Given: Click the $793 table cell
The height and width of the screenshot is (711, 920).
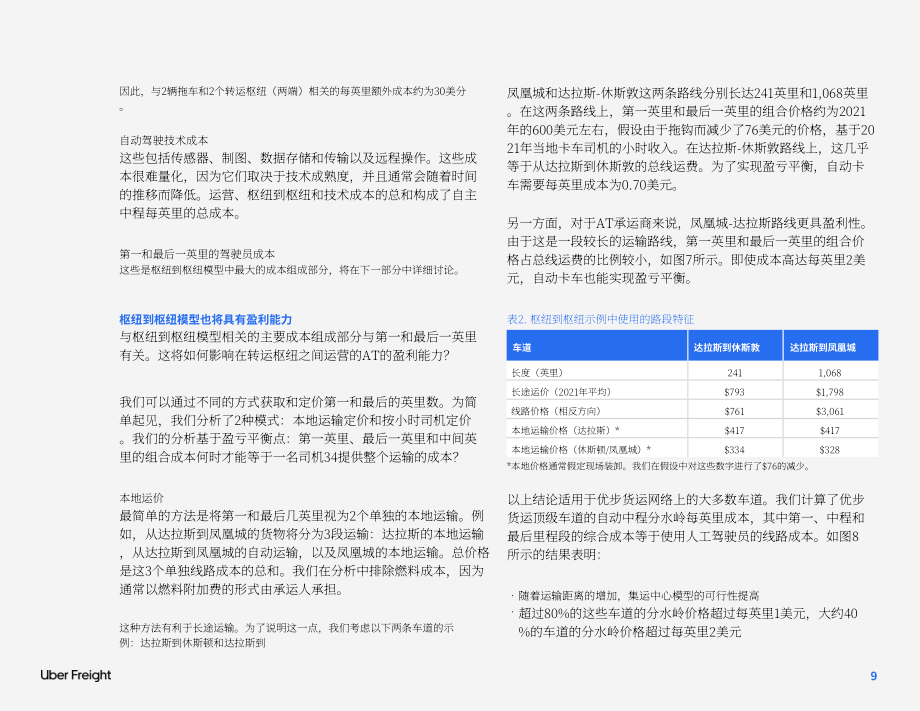Looking at the screenshot, I should [x=735, y=392].
